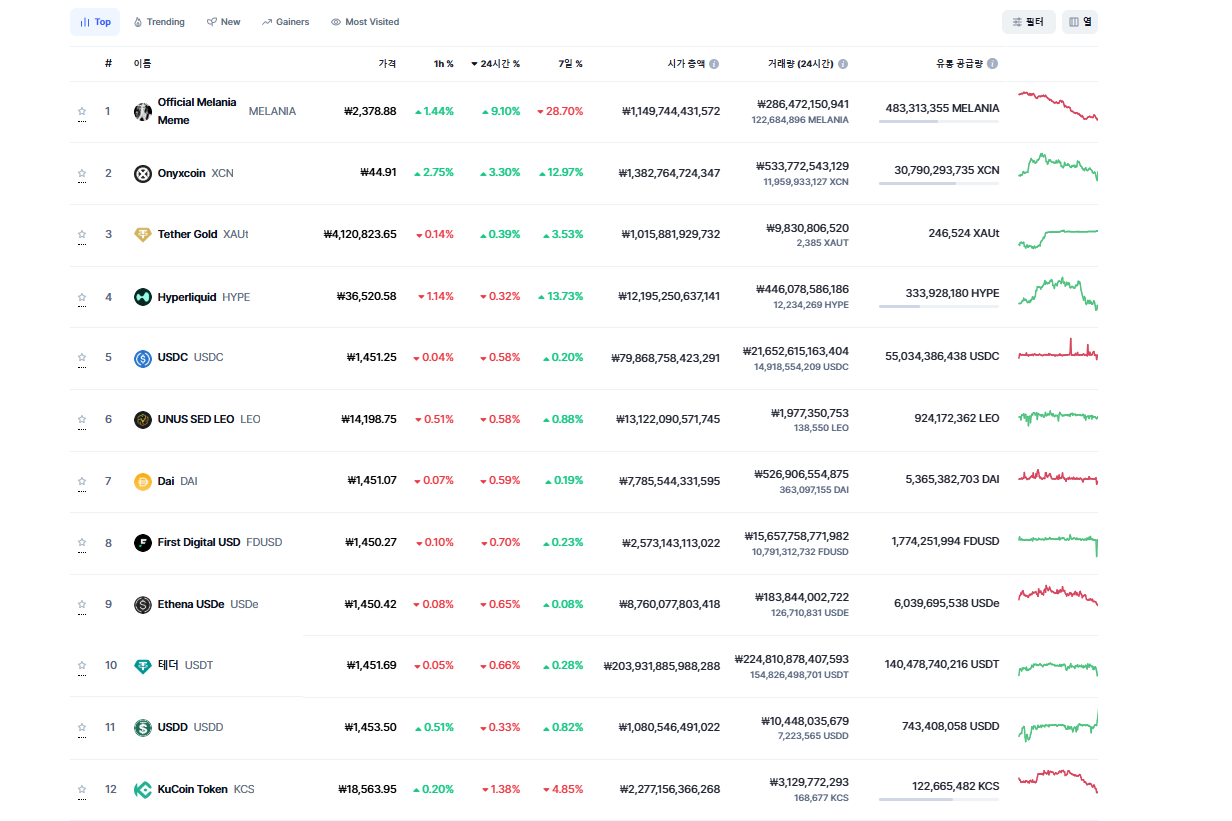The height and width of the screenshot is (821, 1232).
Task: Open the Tether Gold 7-day sparkline chart
Action: point(1058,239)
